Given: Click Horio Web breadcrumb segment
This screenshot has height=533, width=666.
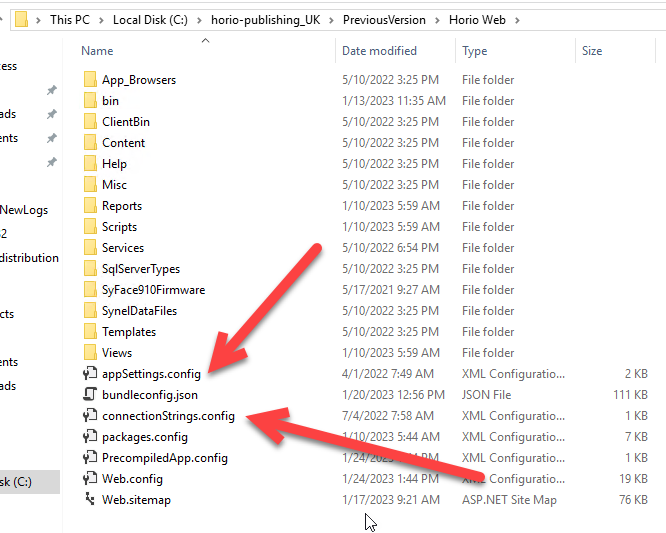Looking at the screenshot, I should tap(477, 20).
